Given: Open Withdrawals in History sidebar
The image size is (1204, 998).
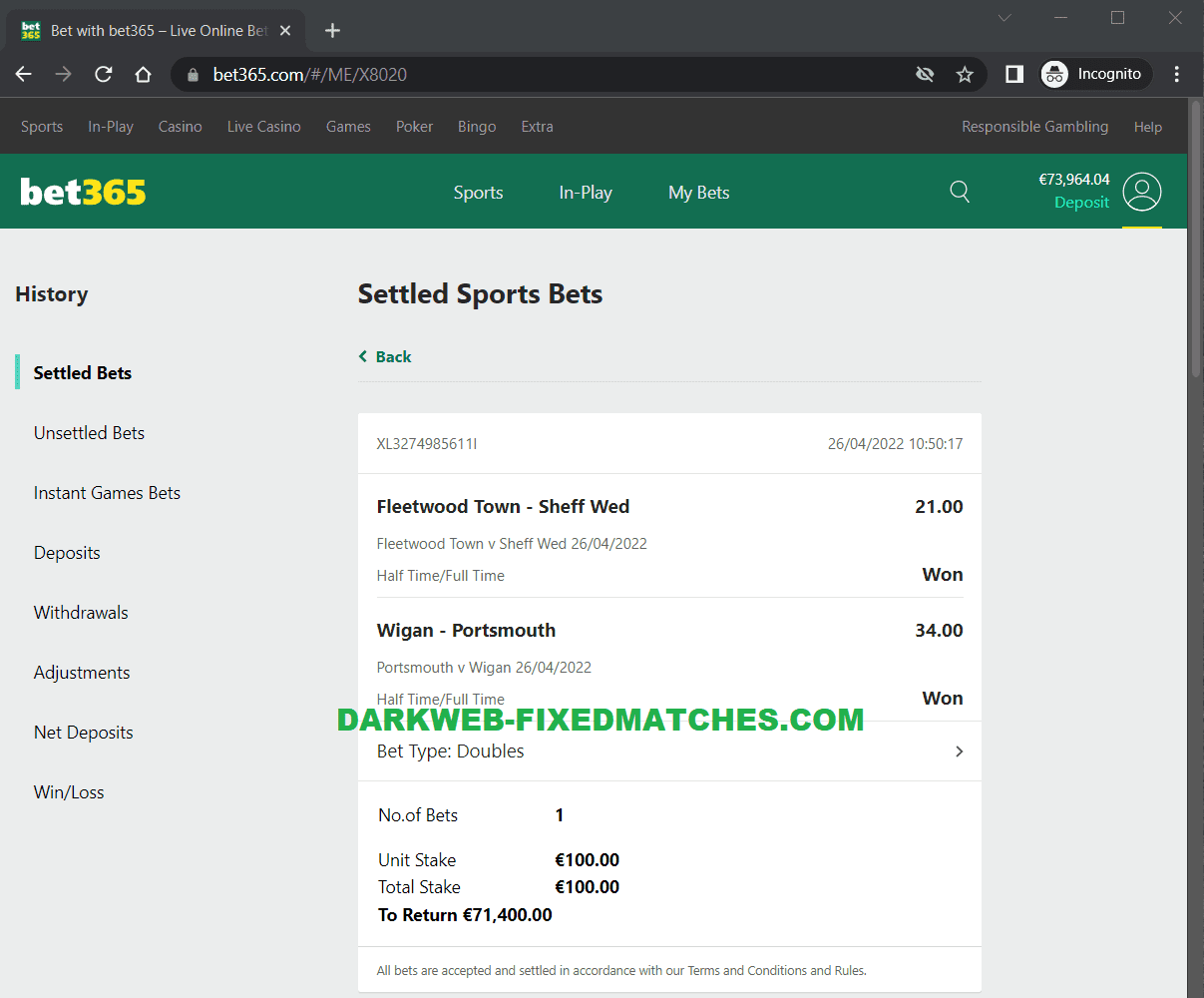Looking at the screenshot, I should 81,613.
